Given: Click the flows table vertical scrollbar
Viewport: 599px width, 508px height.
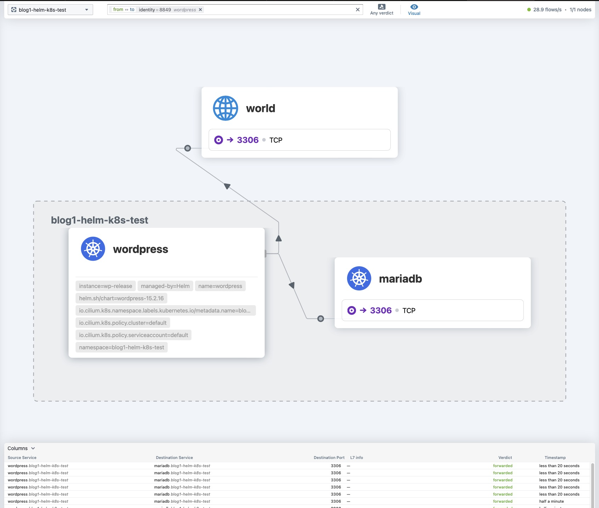Looking at the screenshot, I should coord(593,485).
